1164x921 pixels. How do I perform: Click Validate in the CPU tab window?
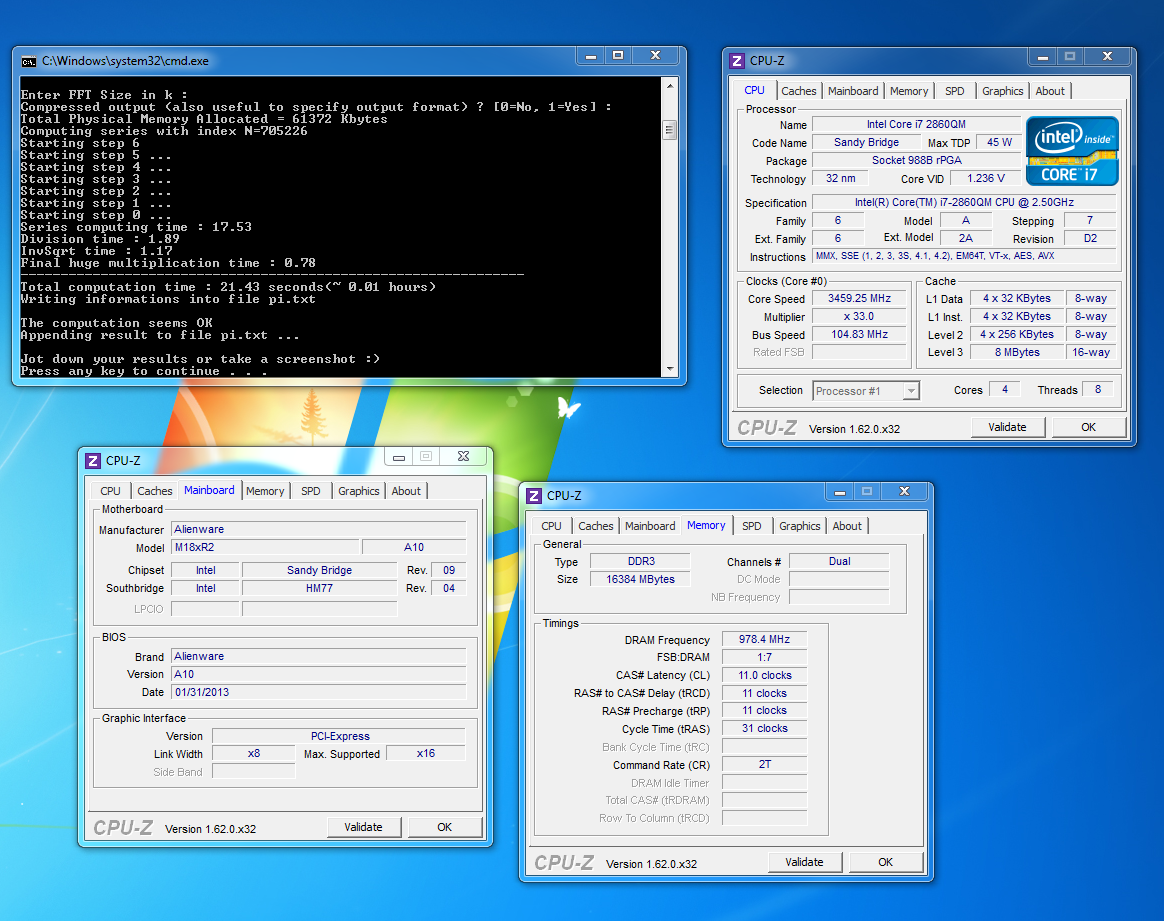coord(1007,427)
